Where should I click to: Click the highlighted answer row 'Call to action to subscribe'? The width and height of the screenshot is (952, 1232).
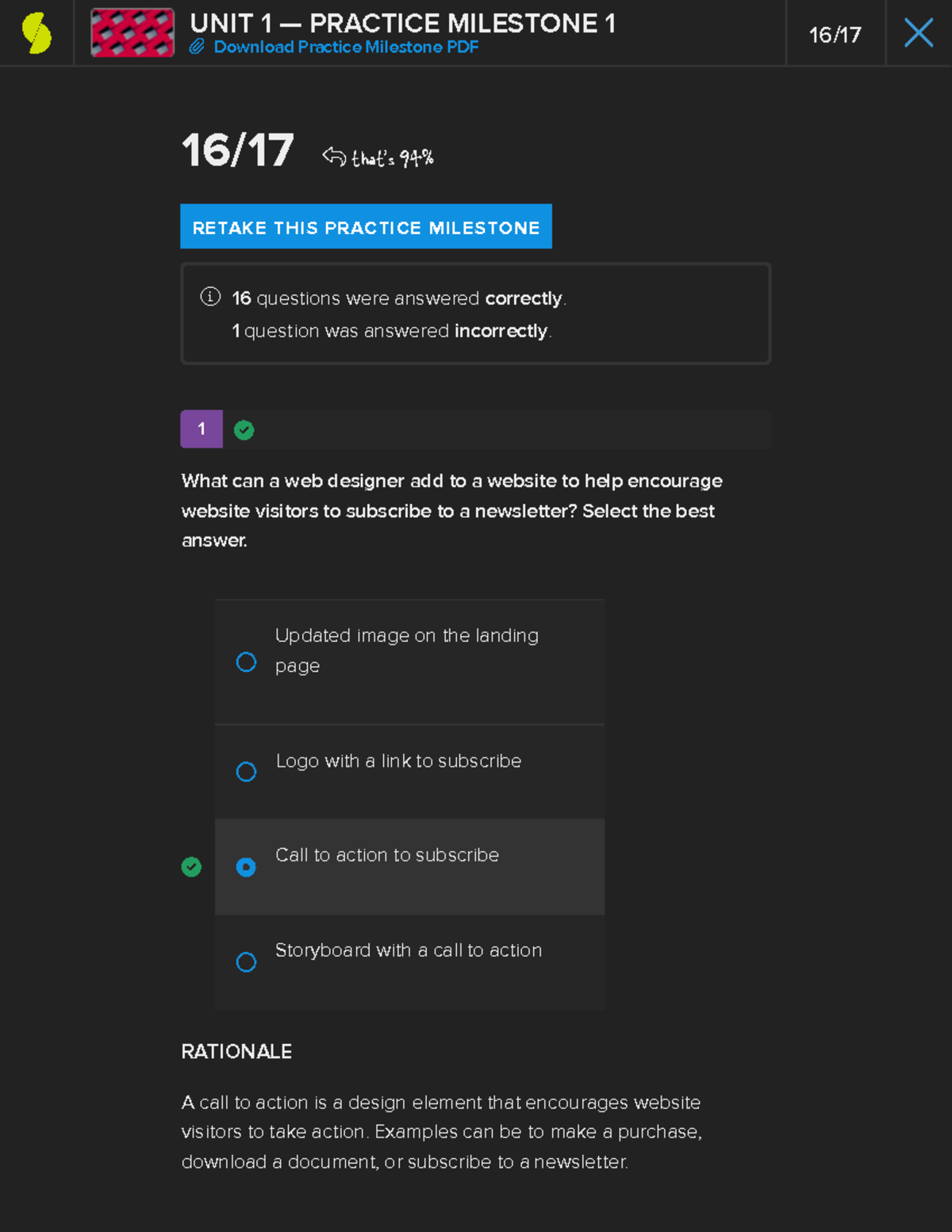click(409, 866)
